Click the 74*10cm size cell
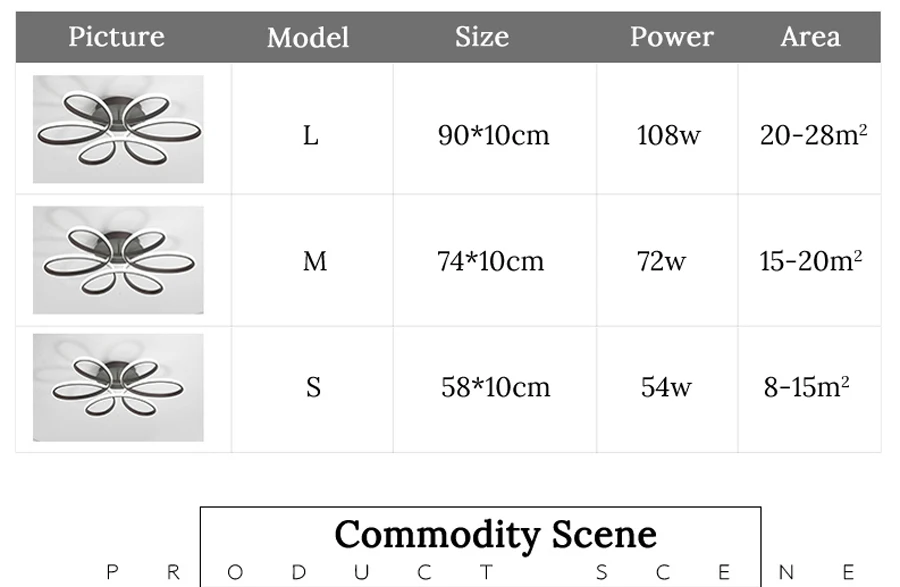This screenshot has width=900, height=587. (490, 261)
